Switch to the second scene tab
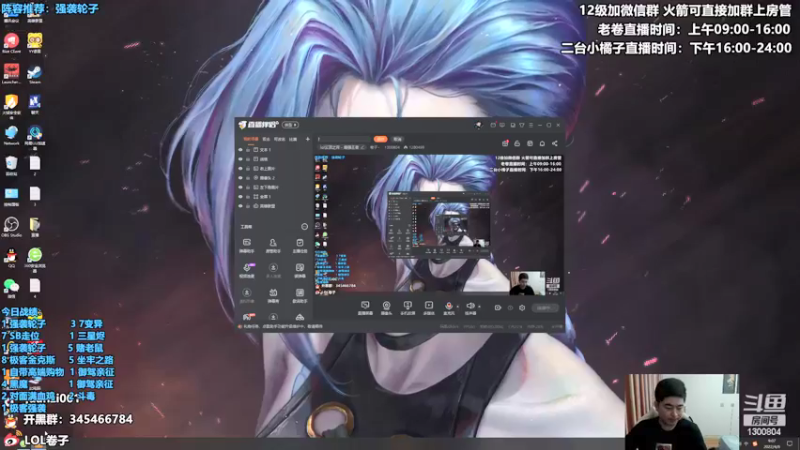Image resolution: width=800 pixels, height=450 pixels. 266,139
